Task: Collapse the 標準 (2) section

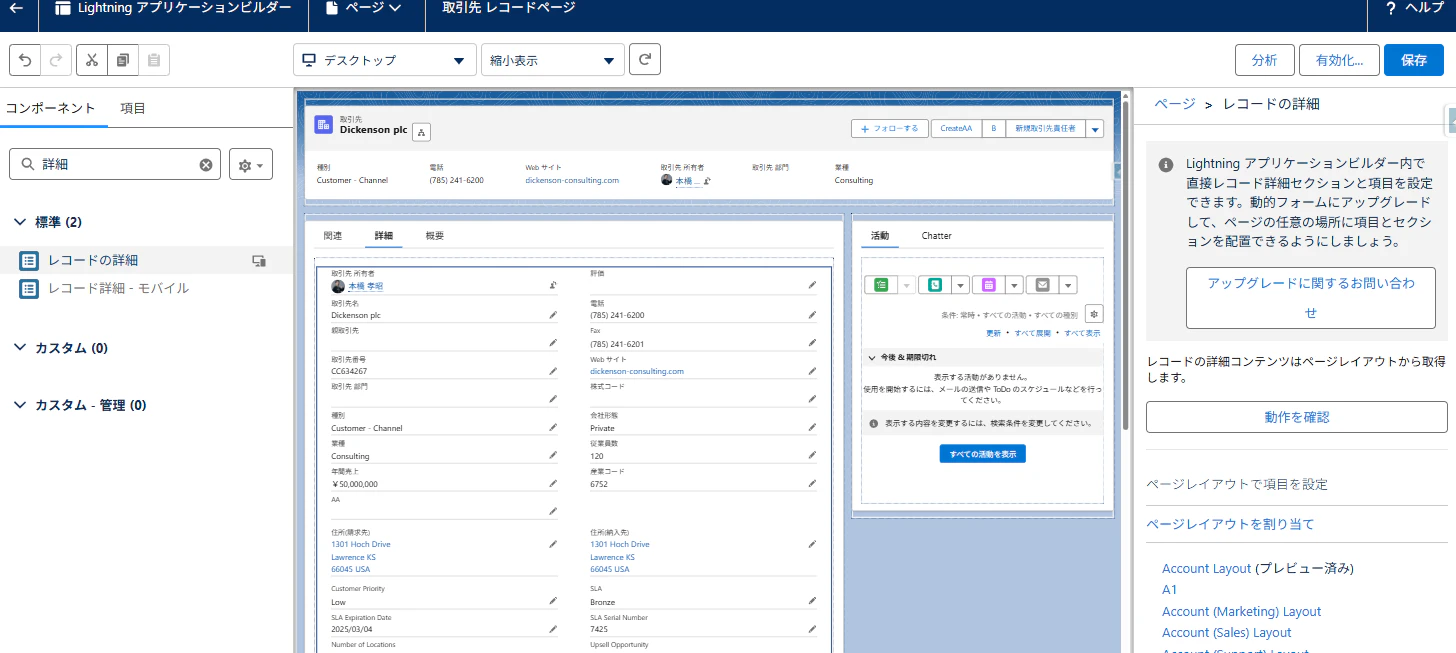Action: pos(20,222)
